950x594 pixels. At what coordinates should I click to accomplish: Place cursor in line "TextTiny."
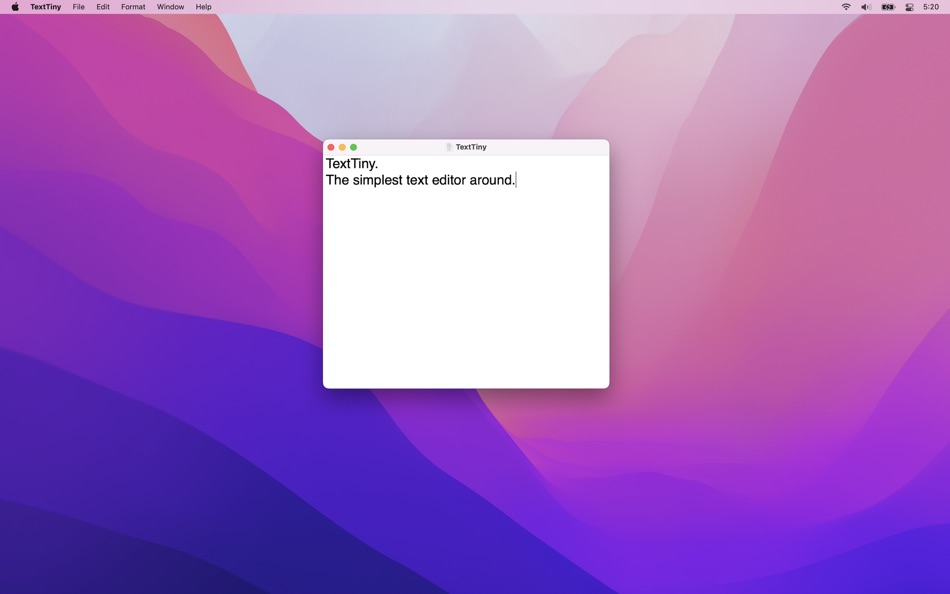coord(351,164)
